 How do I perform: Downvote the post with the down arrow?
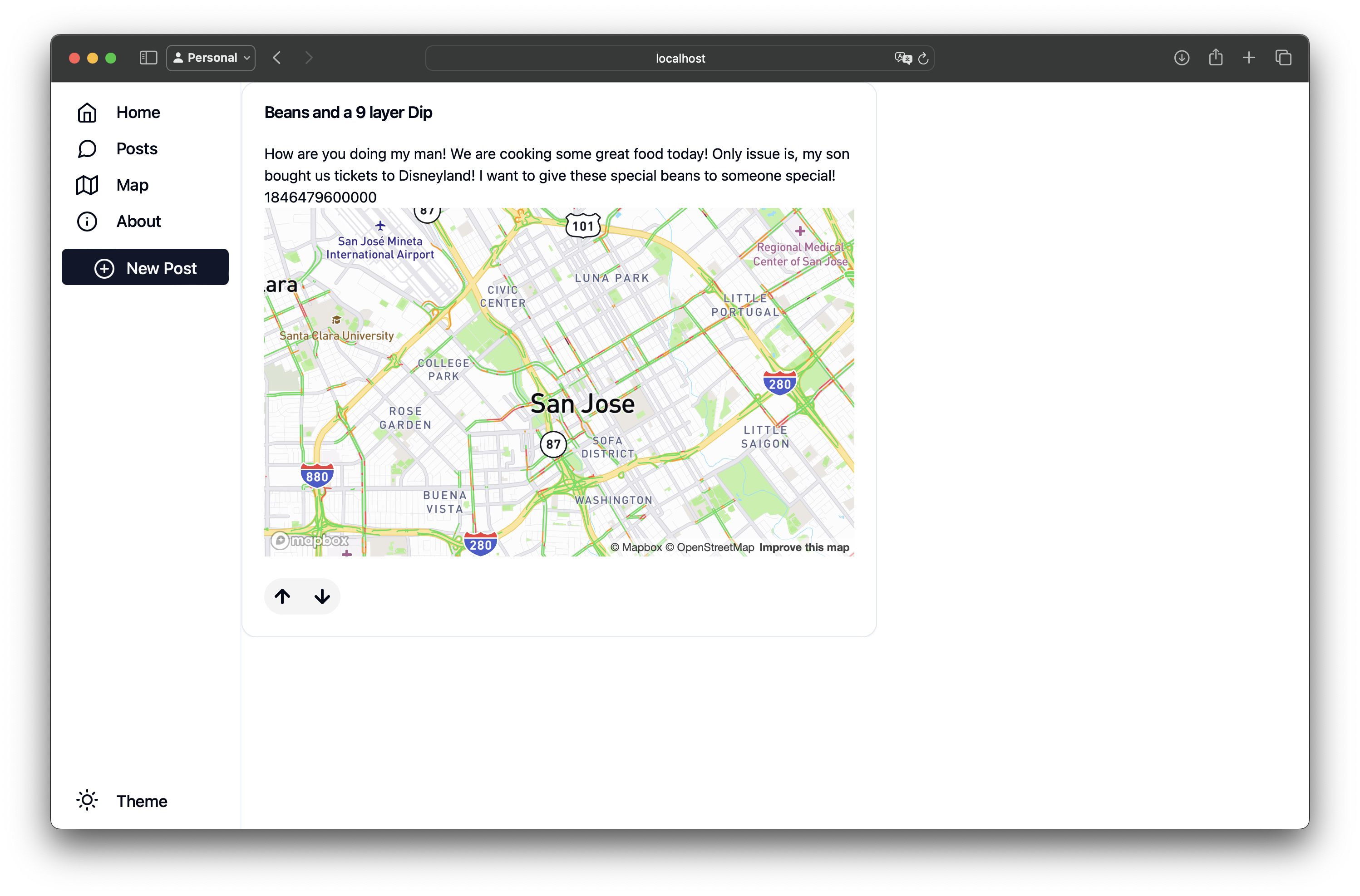(322, 596)
